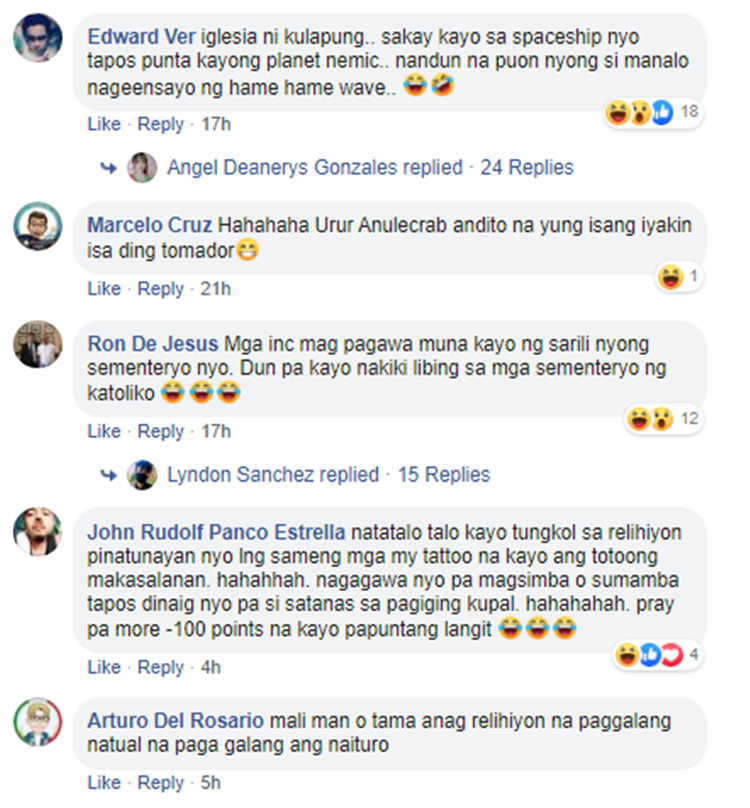Image resolution: width=750 pixels, height=808 pixels.
Task: Reply to Marcelo Cruz's comment
Action: click(x=160, y=289)
